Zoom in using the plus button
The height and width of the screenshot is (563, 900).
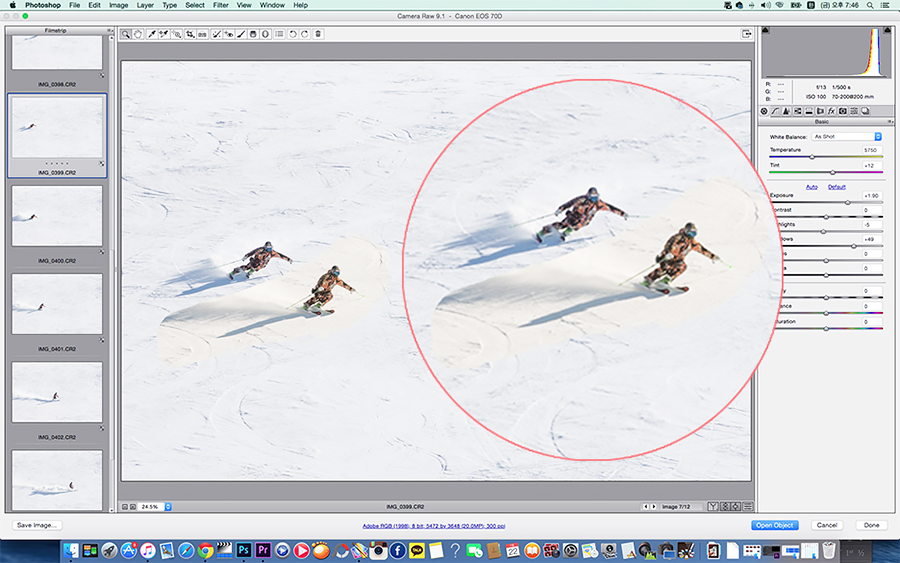click(133, 507)
